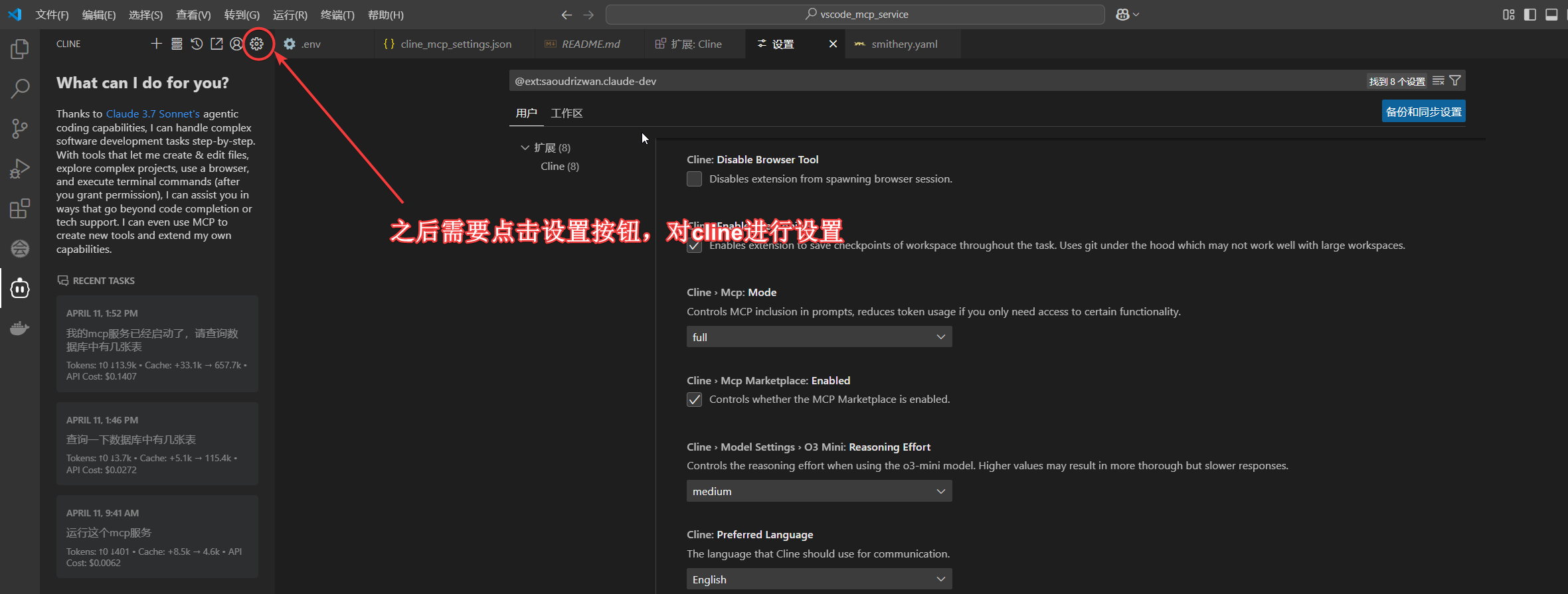1568x594 pixels.
Task: Open Reasoning Effort dropdown set to medium
Action: click(x=819, y=491)
